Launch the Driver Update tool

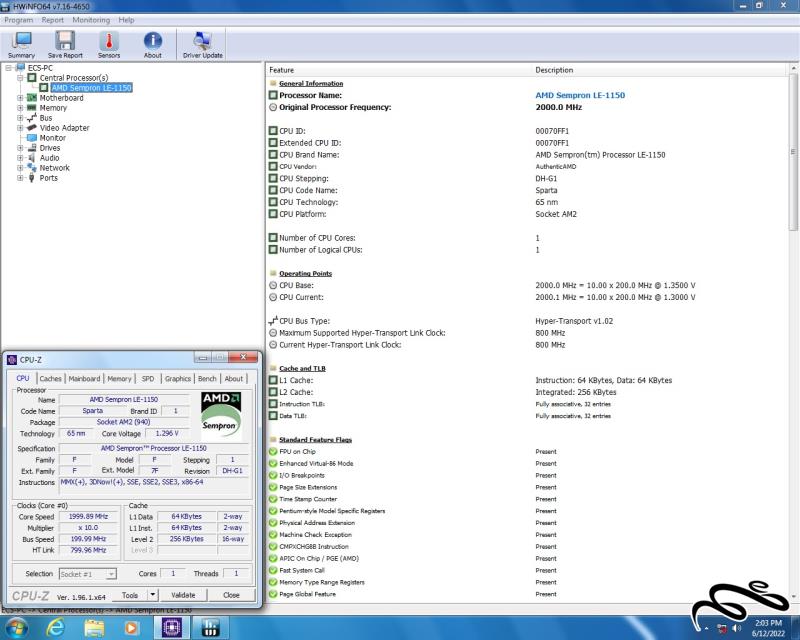pos(203,44)
